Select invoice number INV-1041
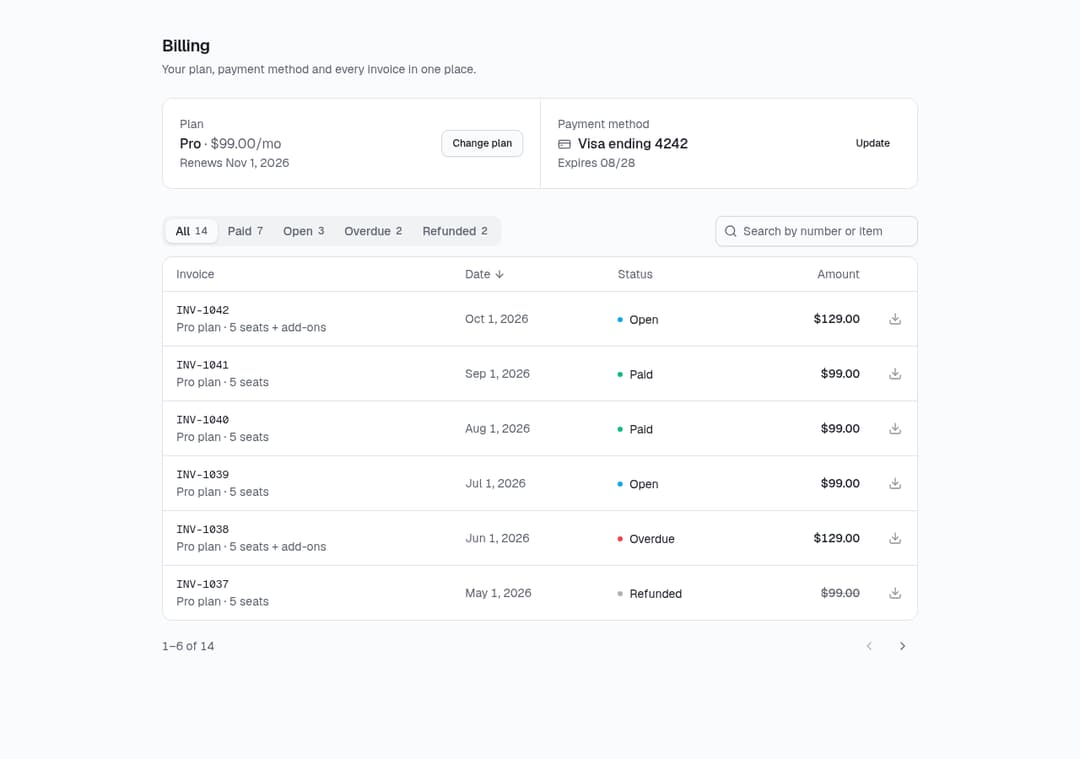 pyautogui.click(x=202, y=365)
